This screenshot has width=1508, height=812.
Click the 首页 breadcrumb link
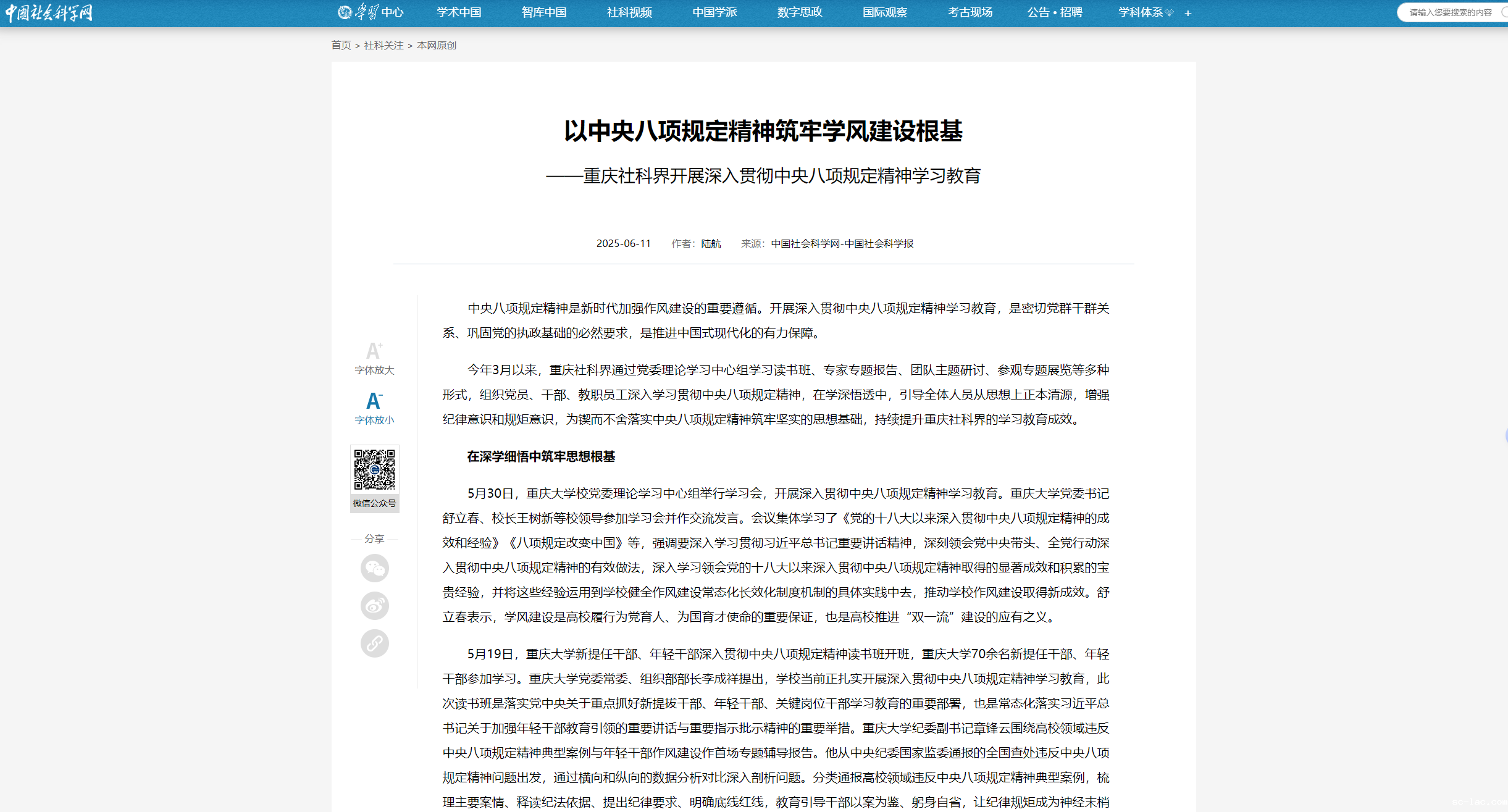[341, 45]
